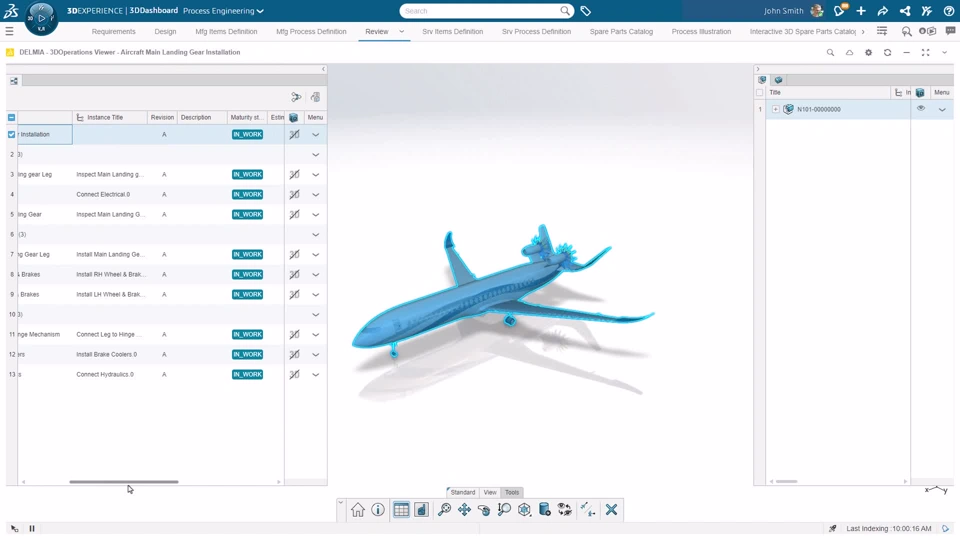Open the help question mark icon
This screenshot has width=960, height=540.
coord(948,11)
